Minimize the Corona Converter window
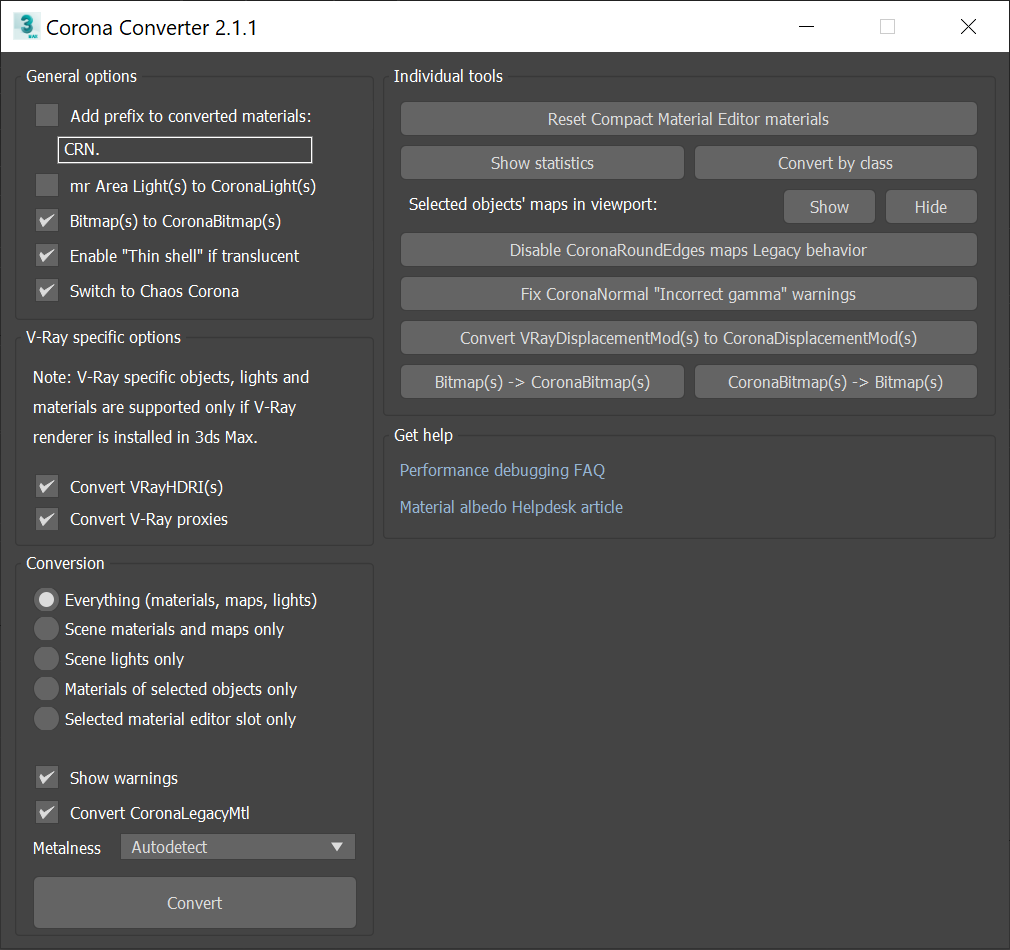 pyautogui.click(x=806, y=26)
